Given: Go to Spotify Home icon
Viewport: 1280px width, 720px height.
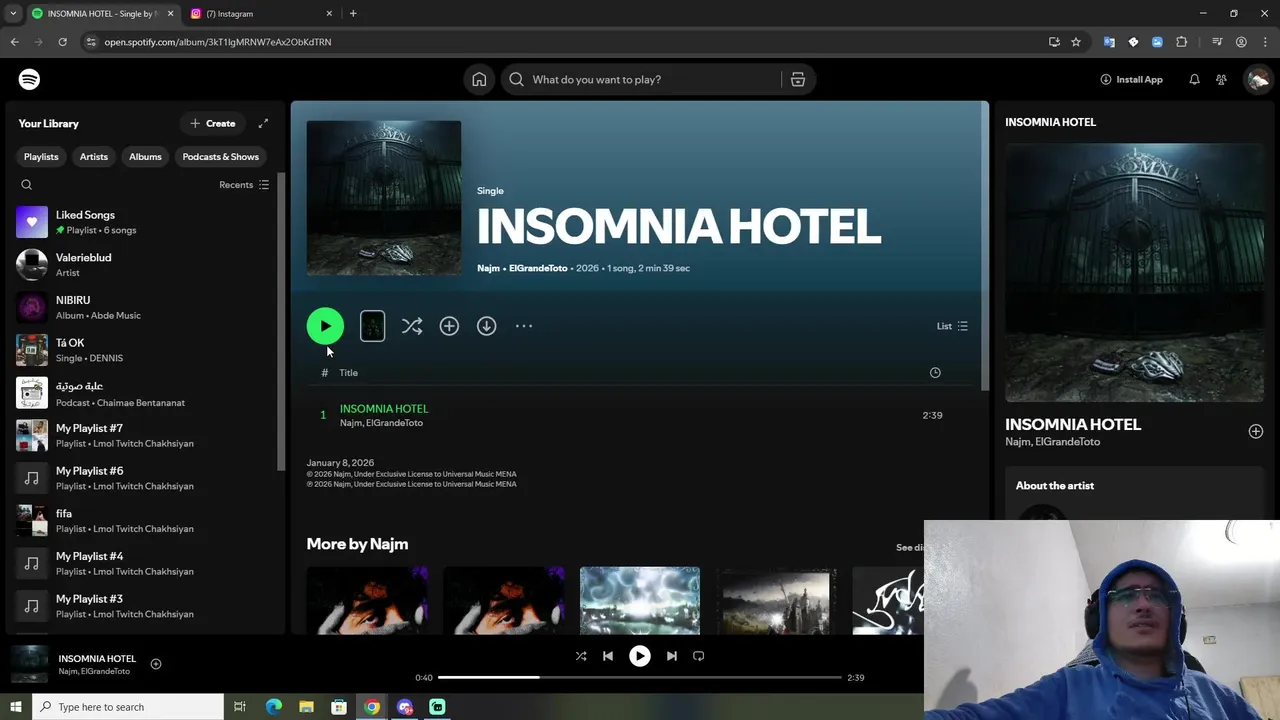Looking at the screenshot, I should [x=479, y=79].
